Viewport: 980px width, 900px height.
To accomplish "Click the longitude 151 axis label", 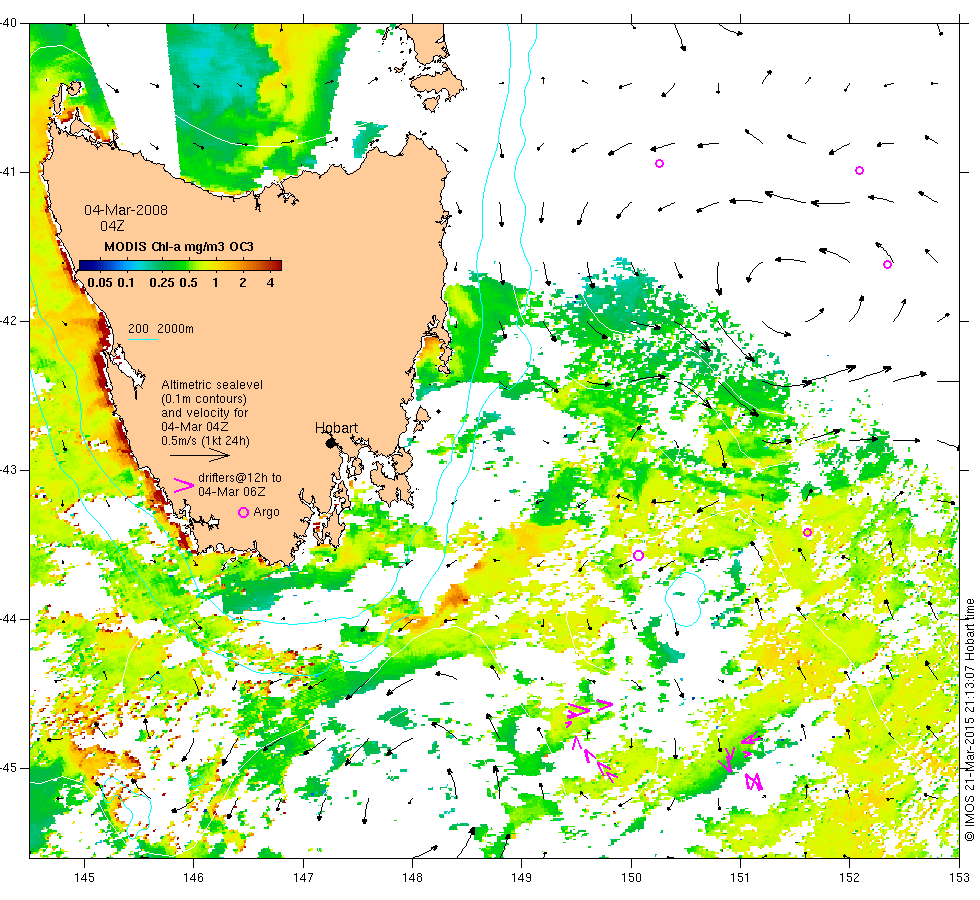I will click(x=740, y=878).
